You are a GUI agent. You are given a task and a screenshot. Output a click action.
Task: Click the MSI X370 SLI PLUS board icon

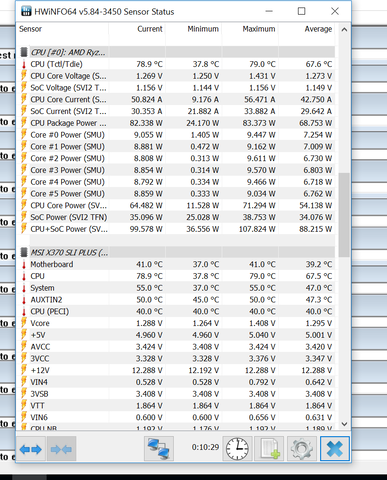coord(24,252)
